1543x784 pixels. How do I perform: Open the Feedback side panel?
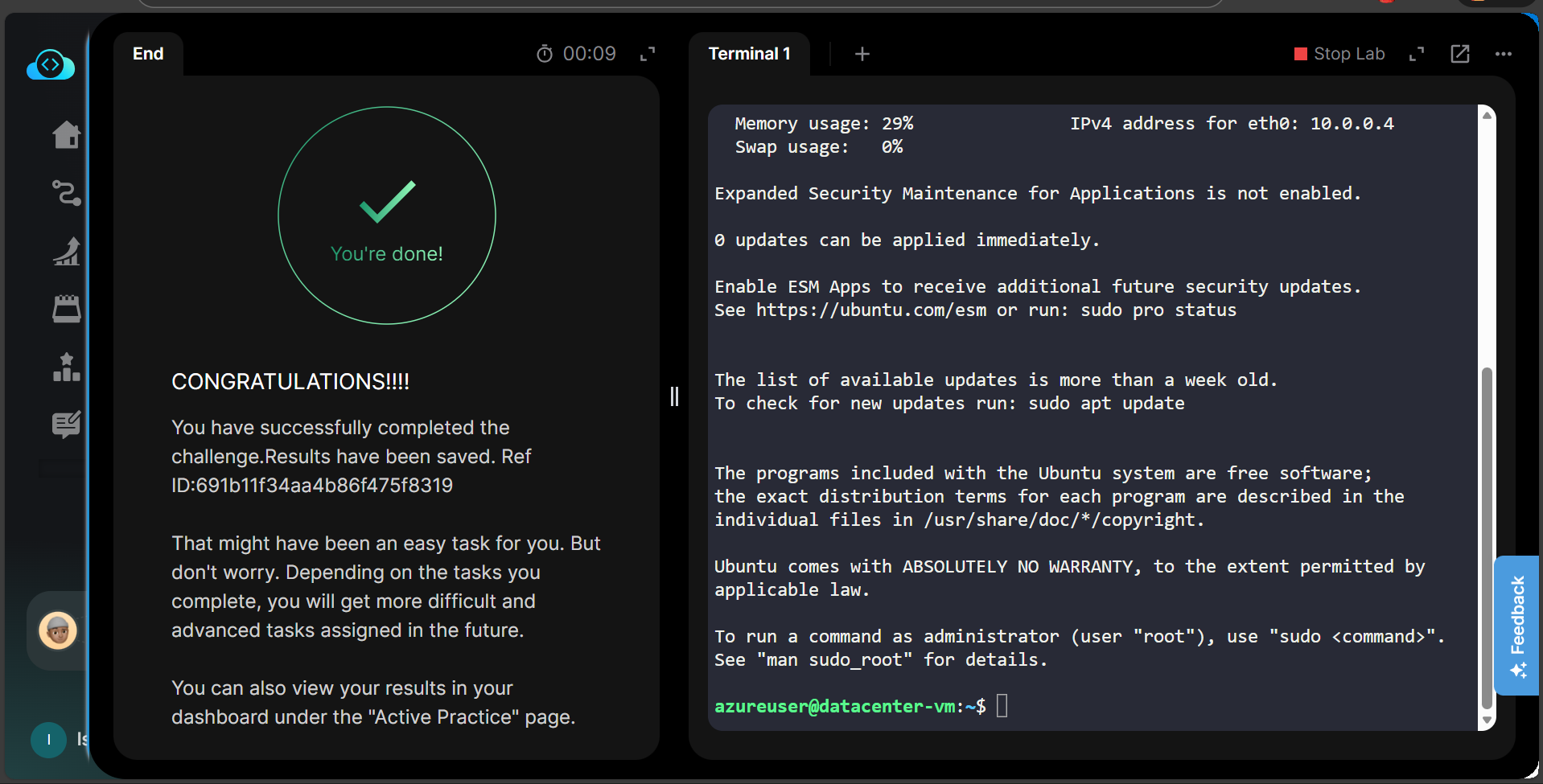(x=1517, y=625)
